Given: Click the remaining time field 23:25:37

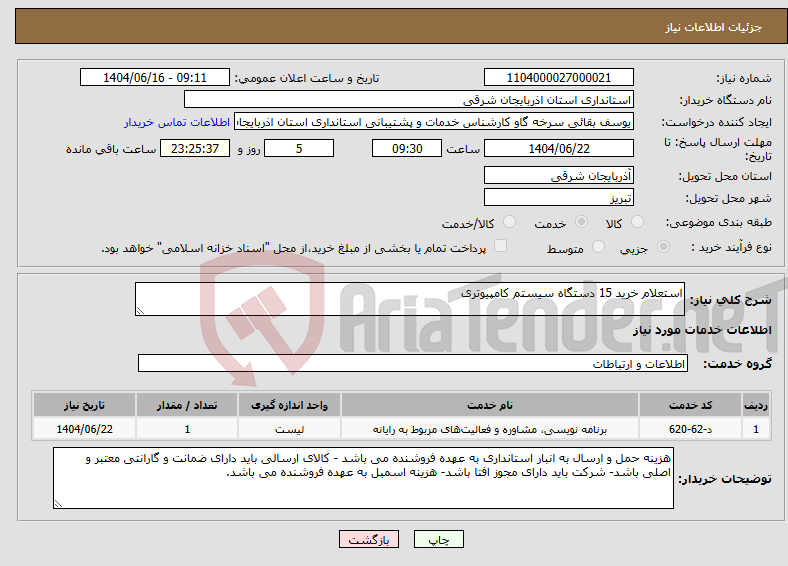Looking at the screenshot, I should 195,148.
